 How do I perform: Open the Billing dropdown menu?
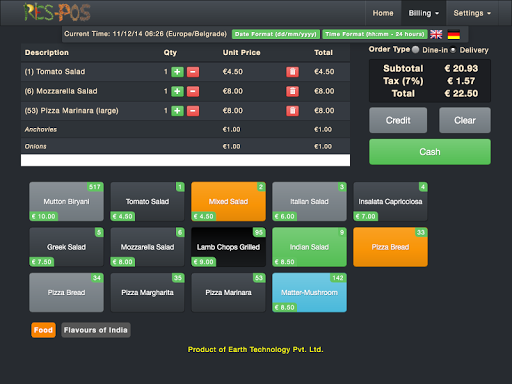pos(423,13)
